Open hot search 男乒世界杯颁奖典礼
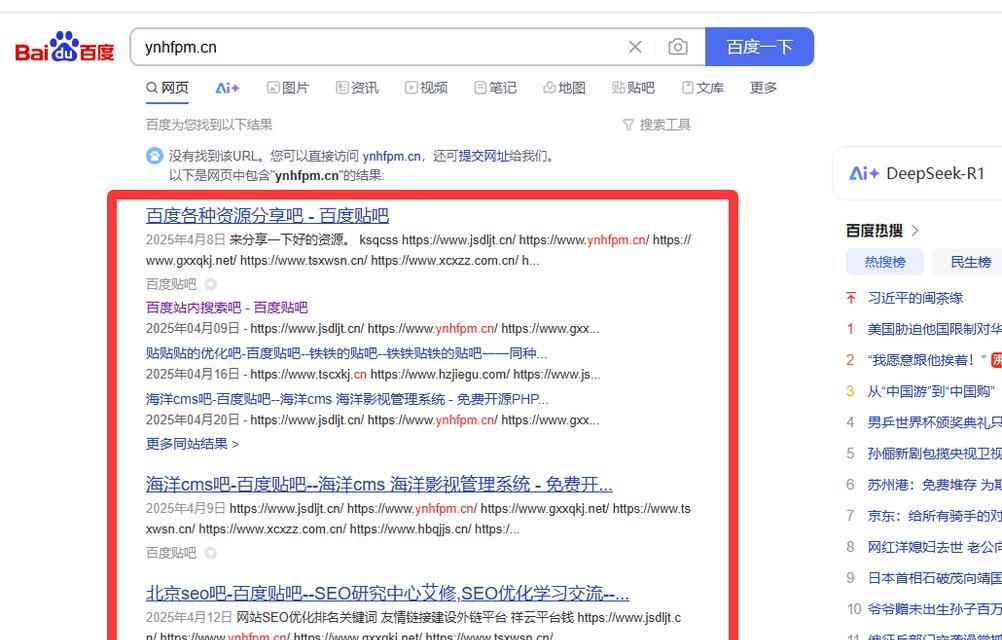1002x640 pixels. tap(934, 422)
